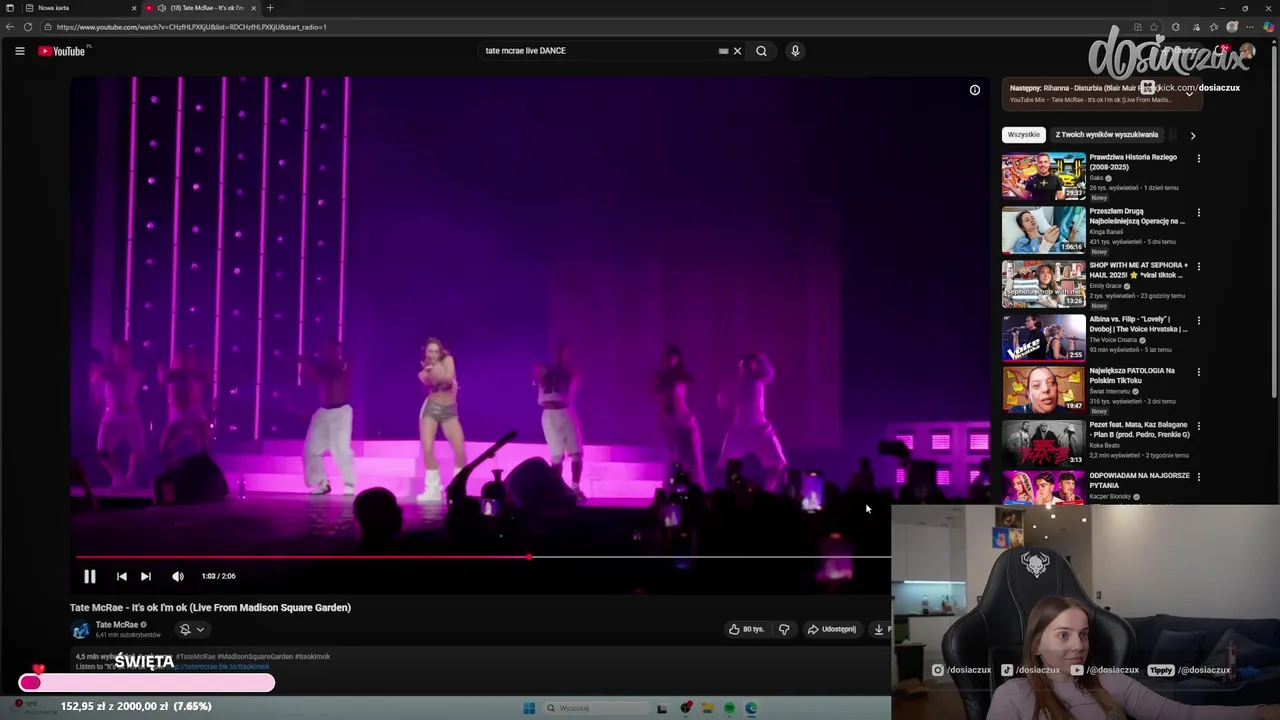Like the video (80 tys.)
Screen dimensions: 1280x720
(746, 629)
